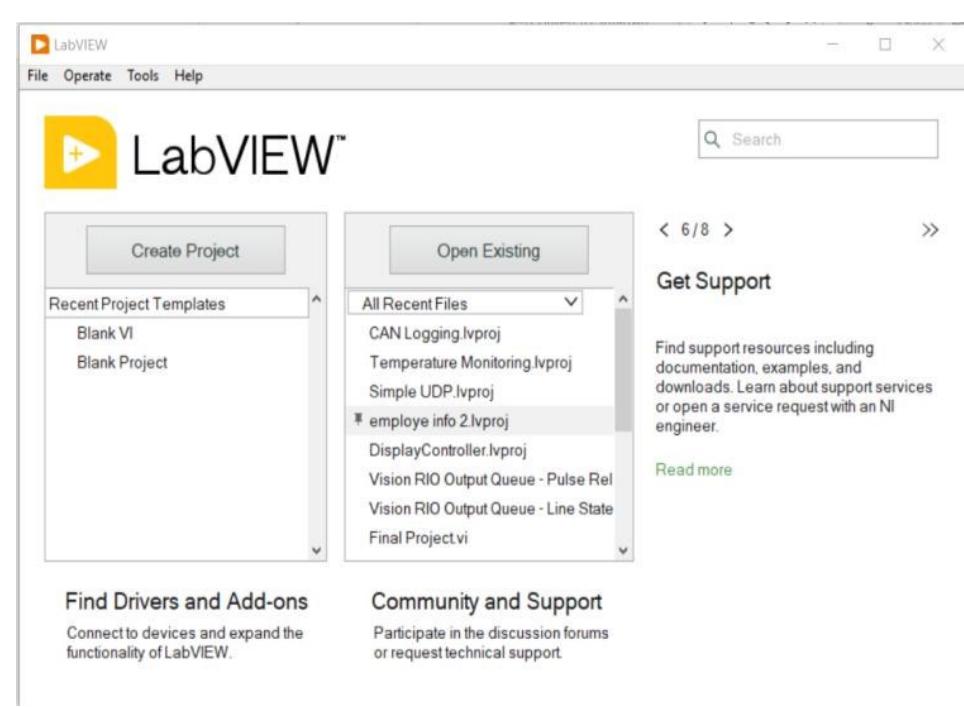Go to previous tip with left chevron
This screenshot has width=964, height=707.
pos(664,230)
